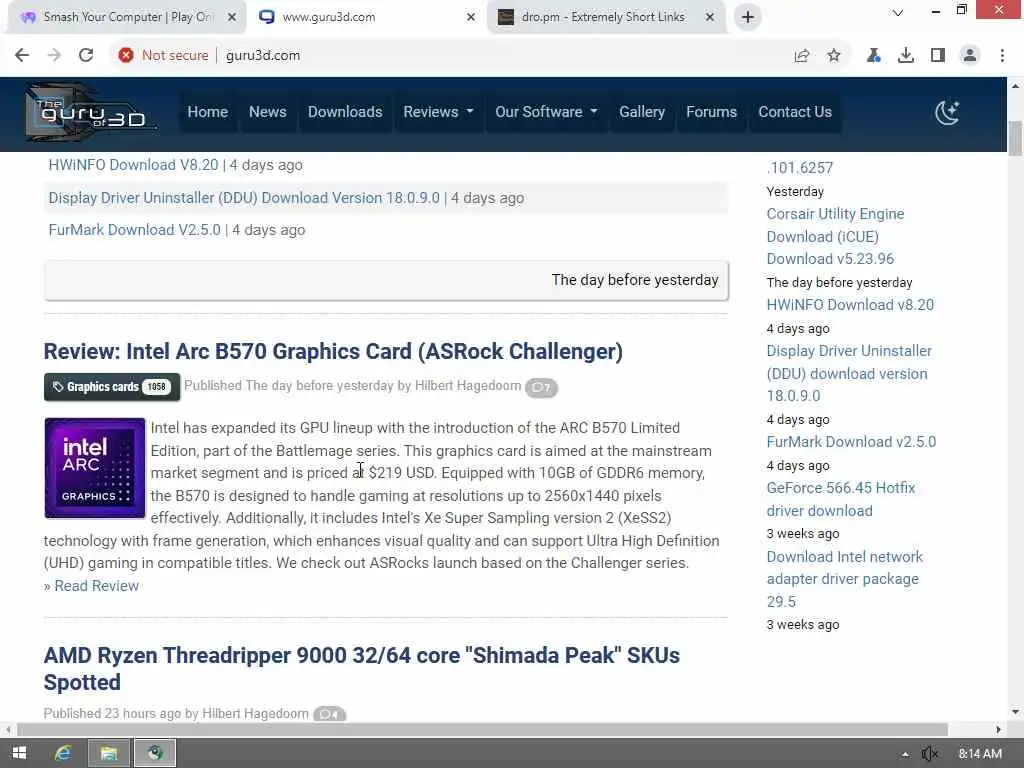The image size is (1024, 768).
Task: Switch to the dro.pm Extremely Short Links tab
Action: click(605, 17)
